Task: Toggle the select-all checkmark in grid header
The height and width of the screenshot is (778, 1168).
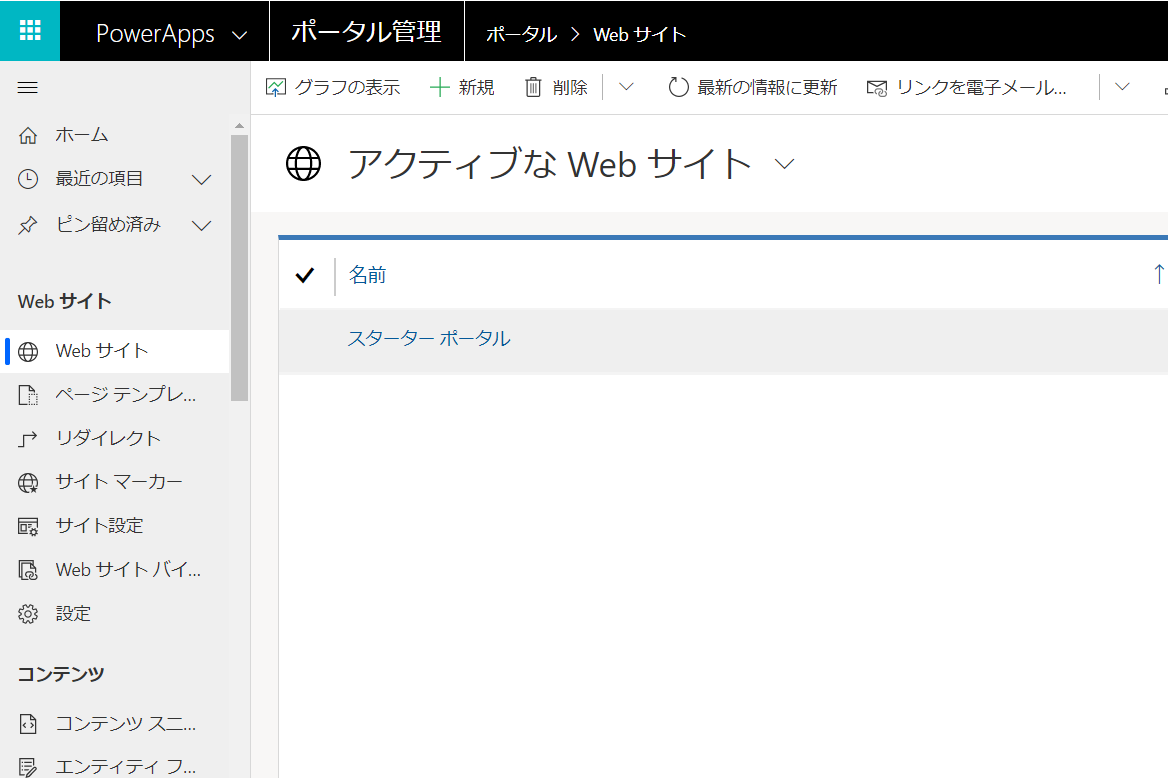Action: [x=305, y=275]
